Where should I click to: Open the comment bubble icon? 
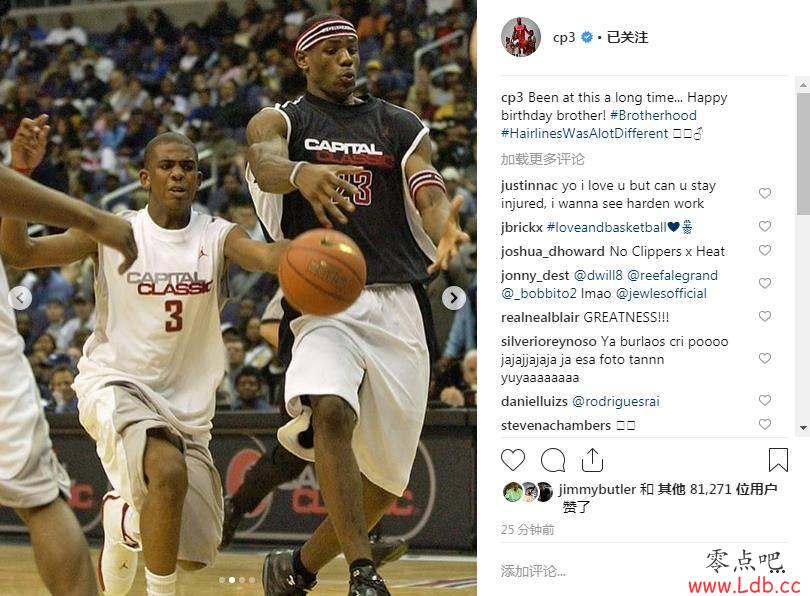pyautogui.click(x=553, y=460)
